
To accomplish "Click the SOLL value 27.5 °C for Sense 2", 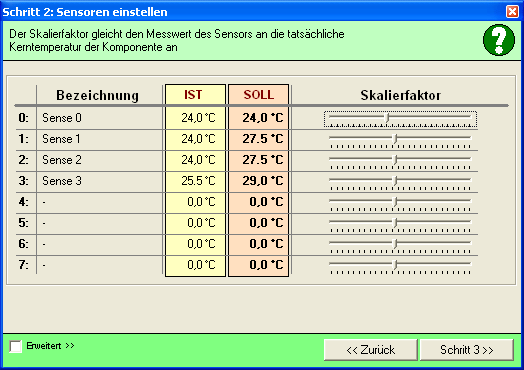I will coord(263,160).
